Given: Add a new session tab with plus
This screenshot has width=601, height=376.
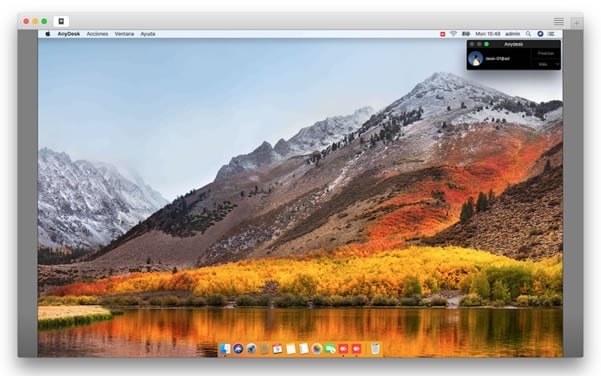Looking at the screenshot, I should tap(576, 23).
